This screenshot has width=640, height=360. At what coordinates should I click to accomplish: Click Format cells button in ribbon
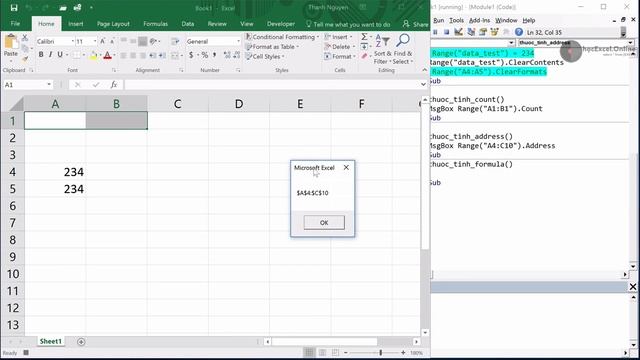coord(340,56)
